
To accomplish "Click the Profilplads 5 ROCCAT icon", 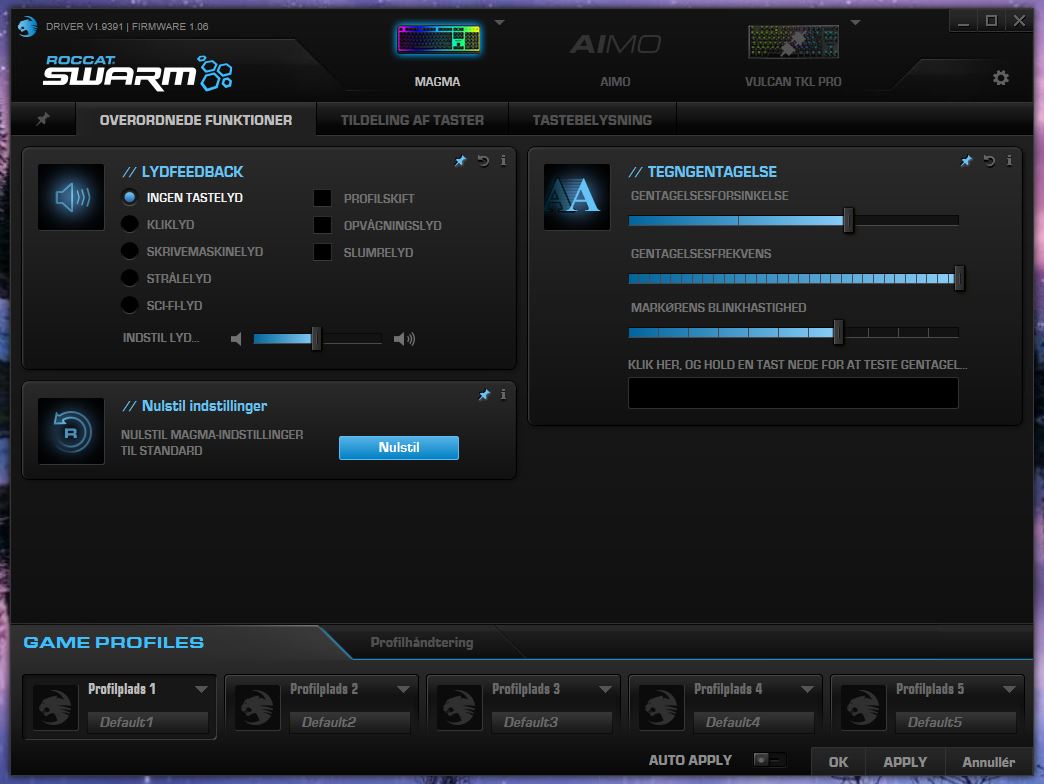I will tap(864, 707).
